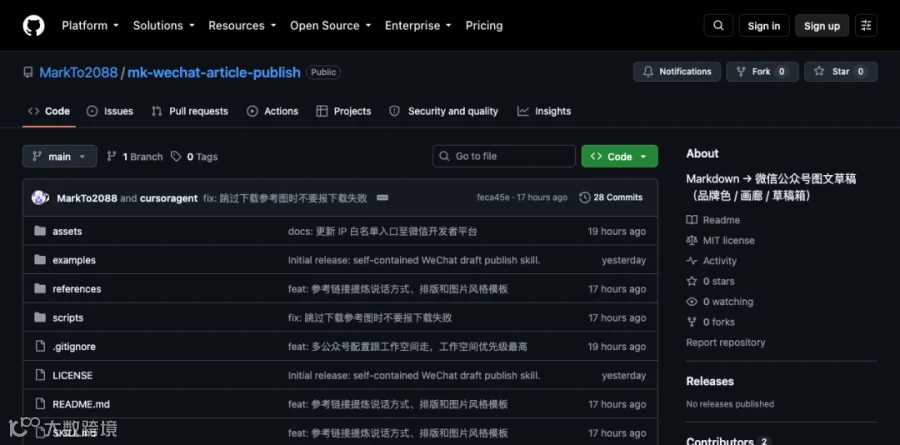This screenshot has width=900, height=445.
Task: Switch to Security and quality tab
Action: click(x=444, y=111)
